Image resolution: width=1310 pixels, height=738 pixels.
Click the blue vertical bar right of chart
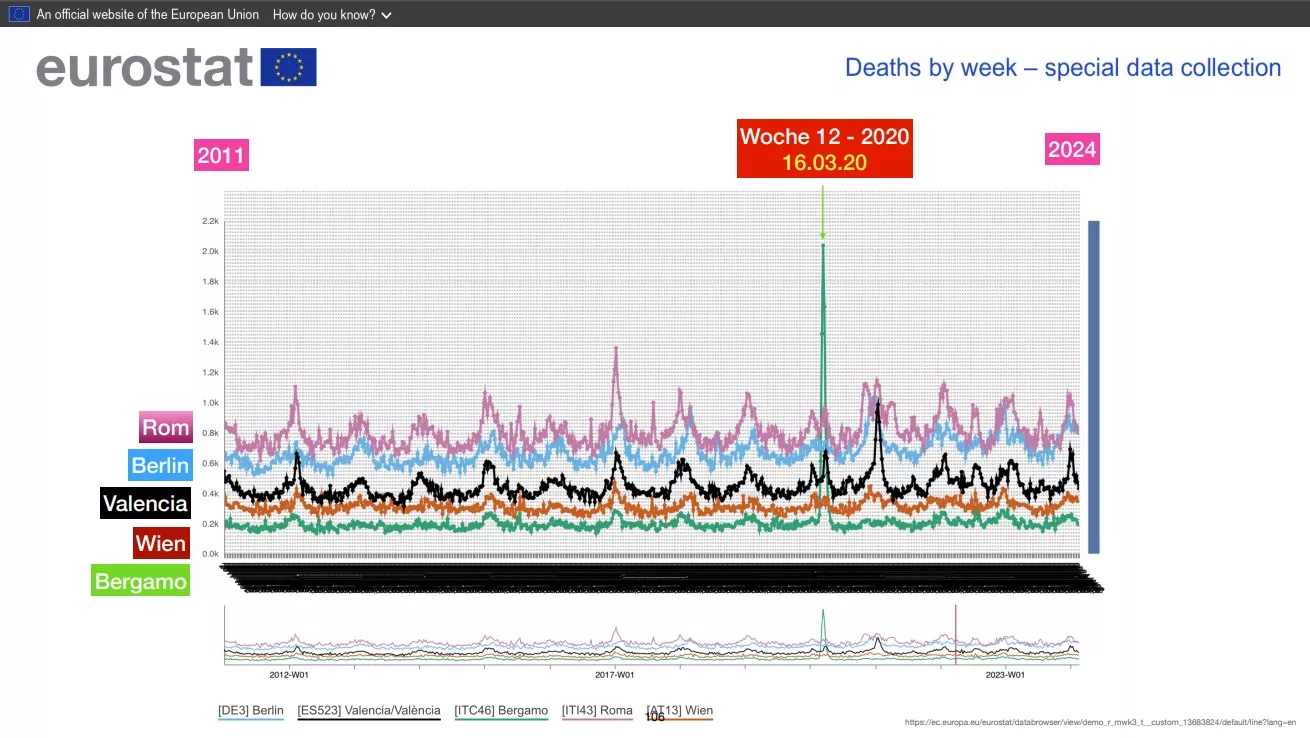1093,386
